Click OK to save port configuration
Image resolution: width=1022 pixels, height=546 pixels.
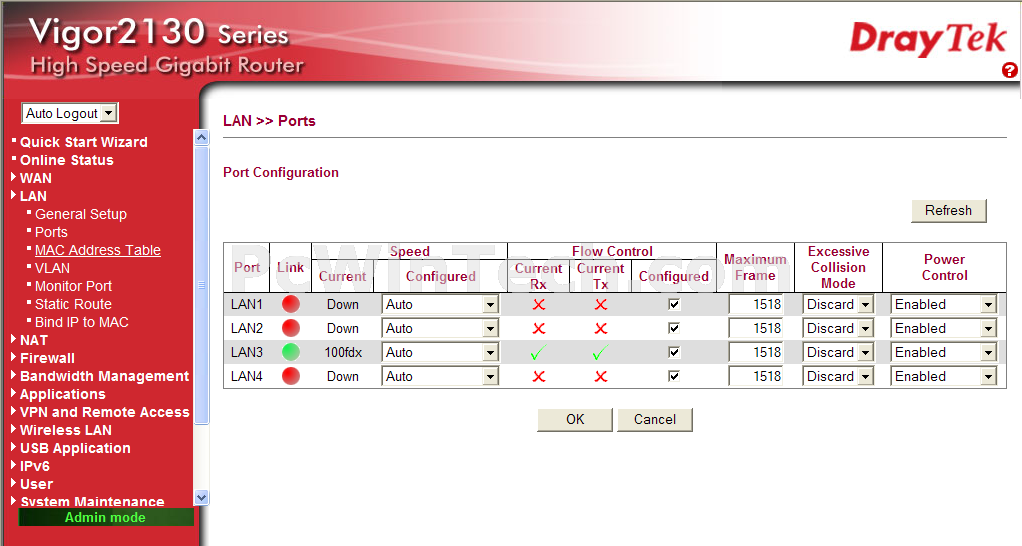click(575, 420)
